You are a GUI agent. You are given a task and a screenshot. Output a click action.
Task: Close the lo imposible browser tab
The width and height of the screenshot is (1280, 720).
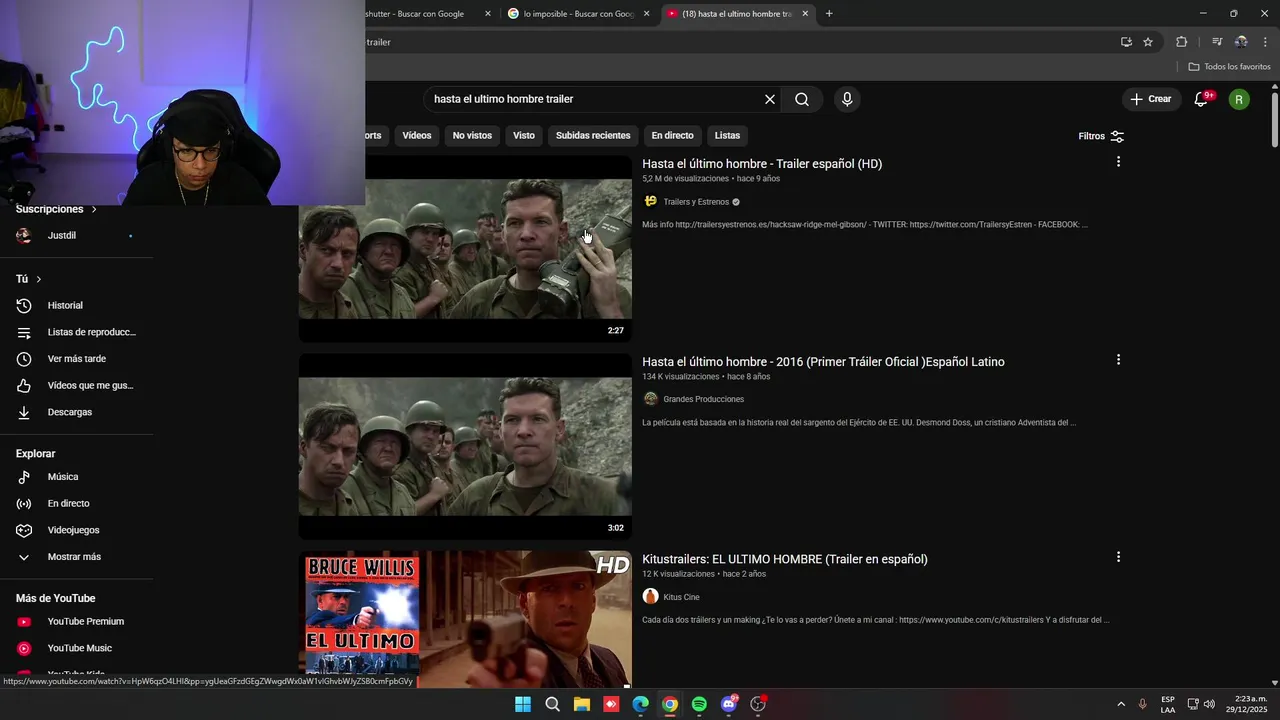click(x=647, y=14)
